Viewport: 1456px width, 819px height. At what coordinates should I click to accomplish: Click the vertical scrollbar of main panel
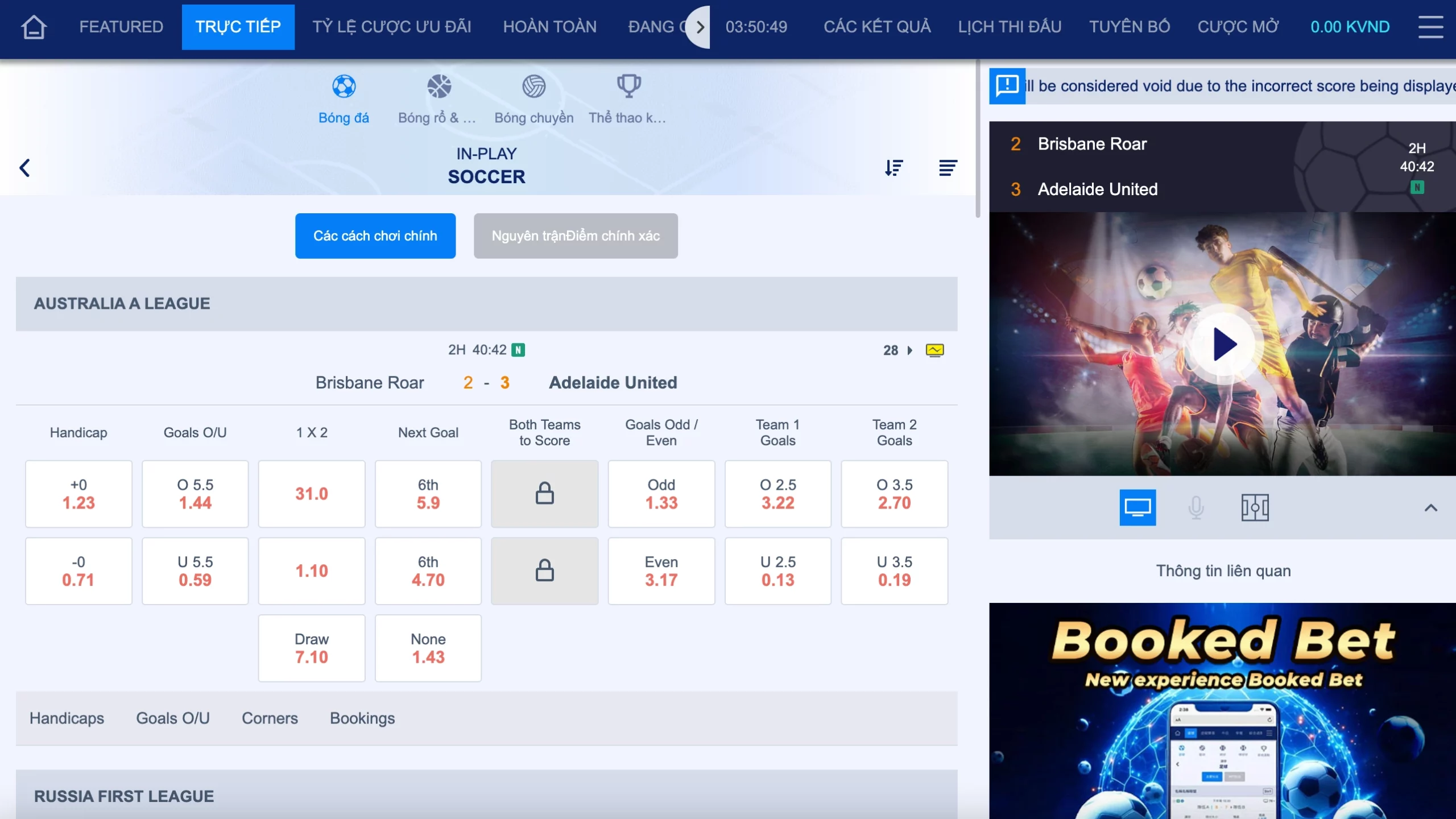click(978, 139)
